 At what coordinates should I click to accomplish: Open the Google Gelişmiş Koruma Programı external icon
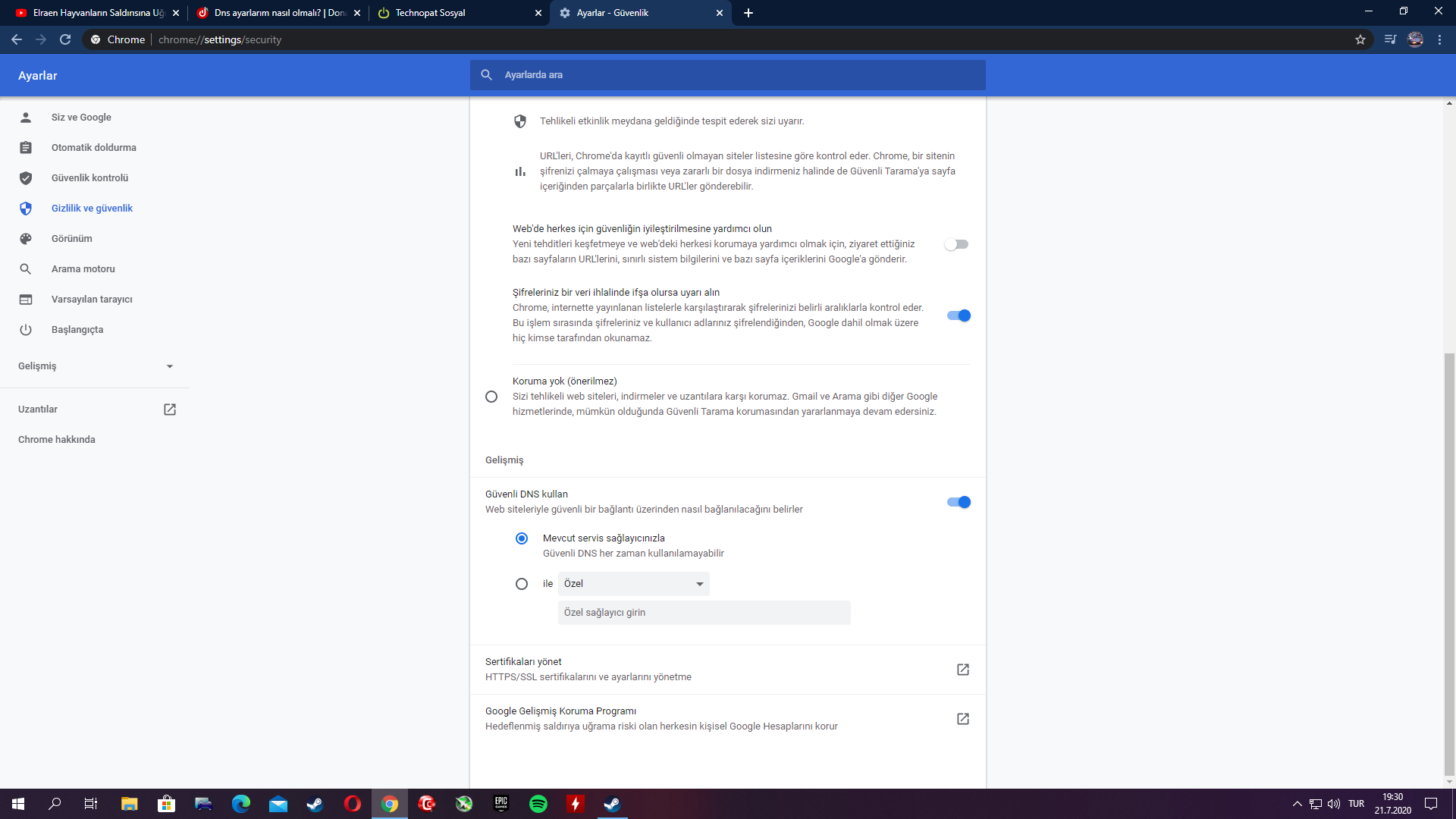963,719
